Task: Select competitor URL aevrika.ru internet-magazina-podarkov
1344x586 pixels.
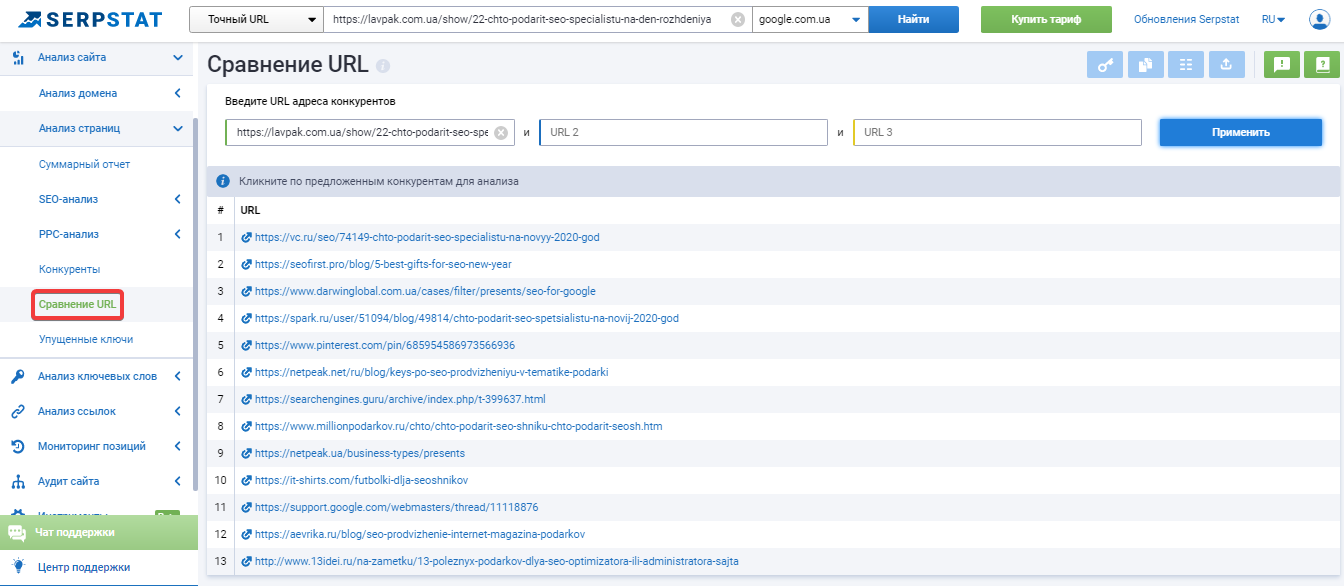Action: (420, 534)
